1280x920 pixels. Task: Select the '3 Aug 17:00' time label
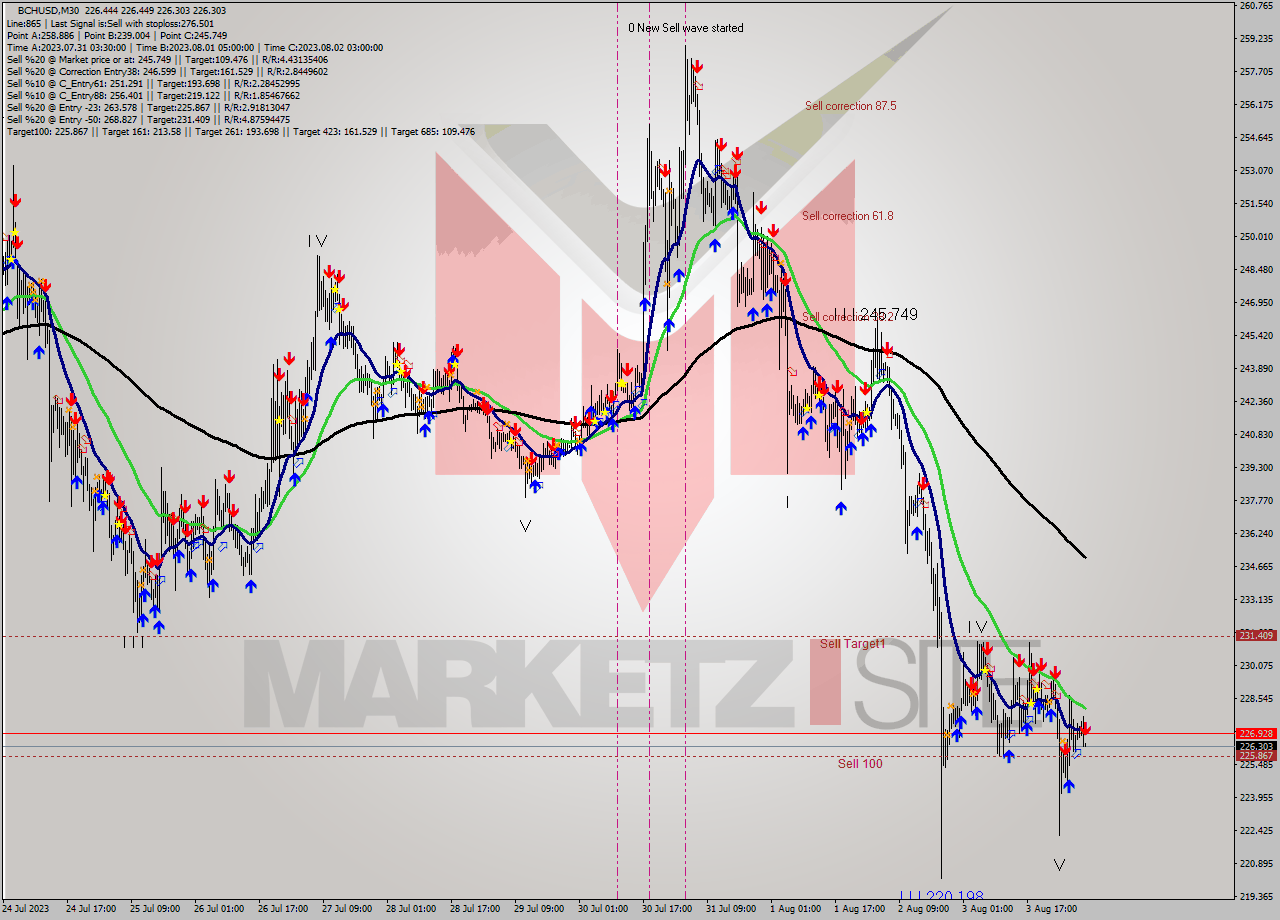[1050, 910]
